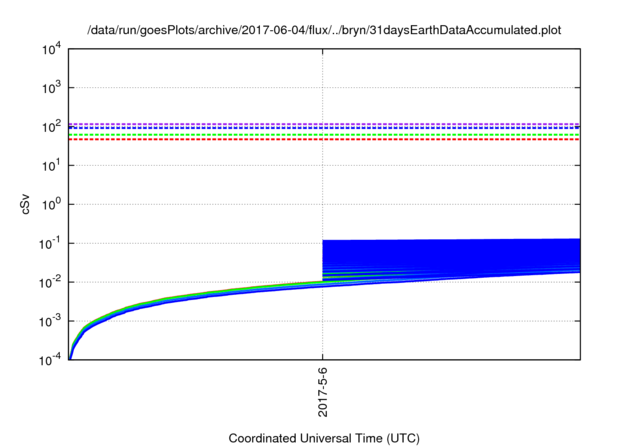Click the solid blue fan of curves
The width and height of the screenshot is (640, 448).
click(x=451, y=257)
